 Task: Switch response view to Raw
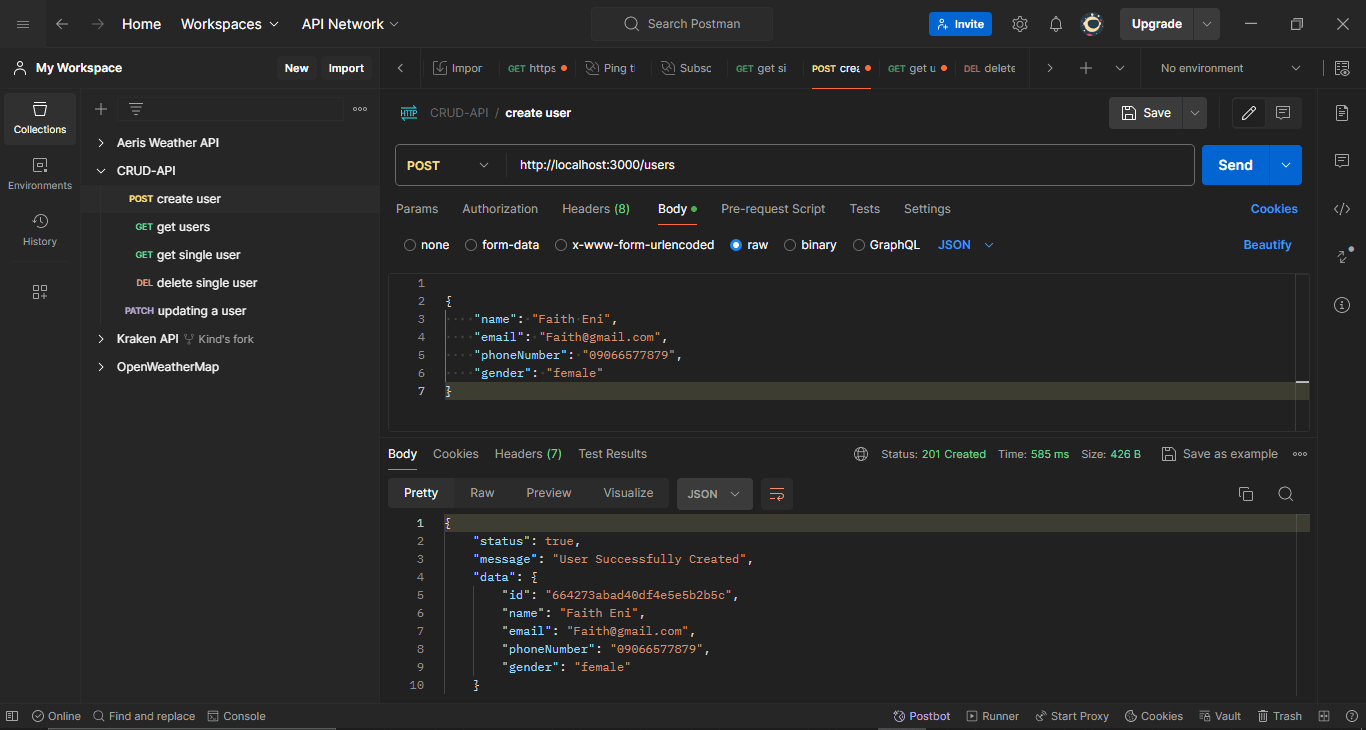coord(482,493)
